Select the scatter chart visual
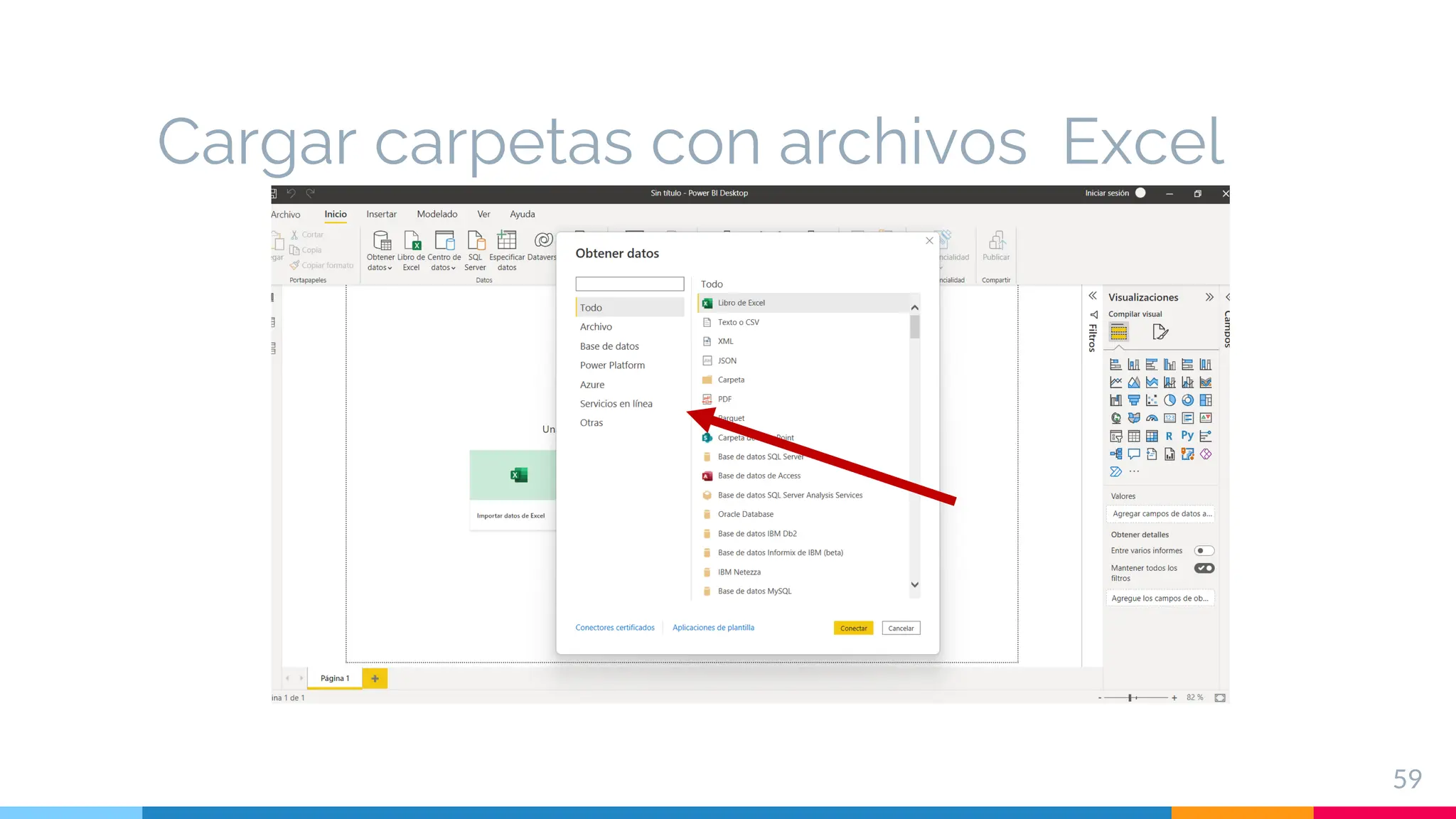This screenshot has width=1456, height=819. click(x=1152, y=400)
